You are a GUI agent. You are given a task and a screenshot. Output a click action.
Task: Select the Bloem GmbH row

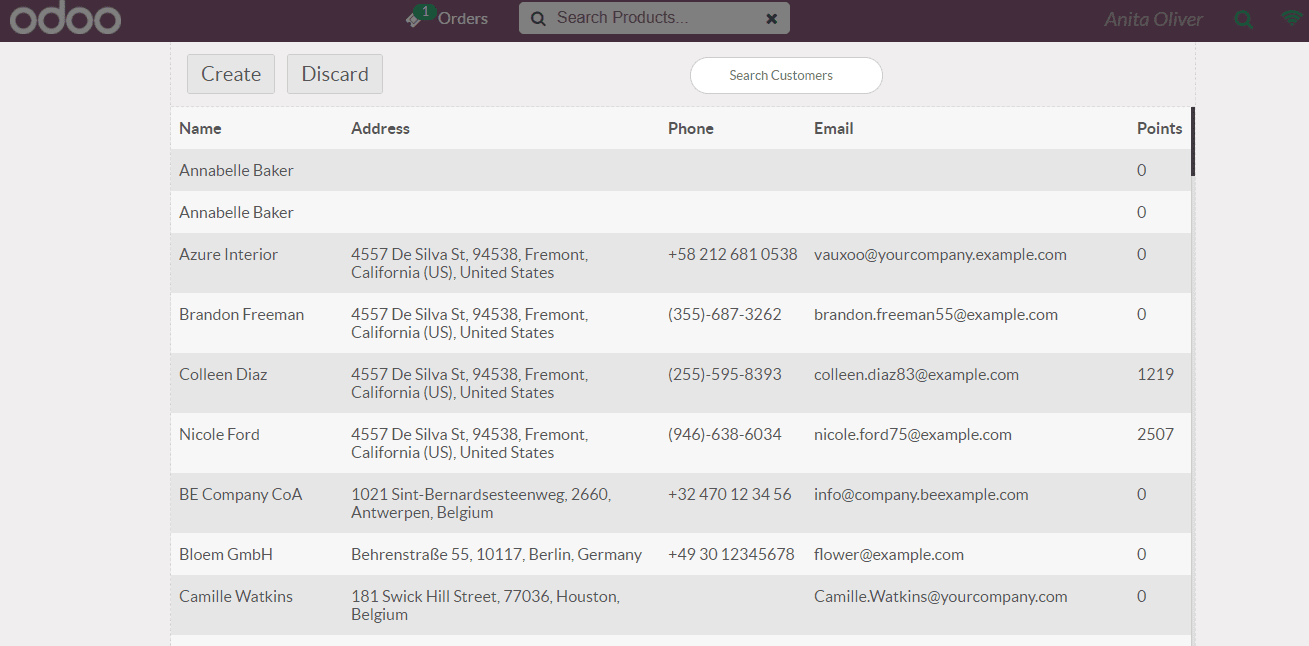pos(226,555)
